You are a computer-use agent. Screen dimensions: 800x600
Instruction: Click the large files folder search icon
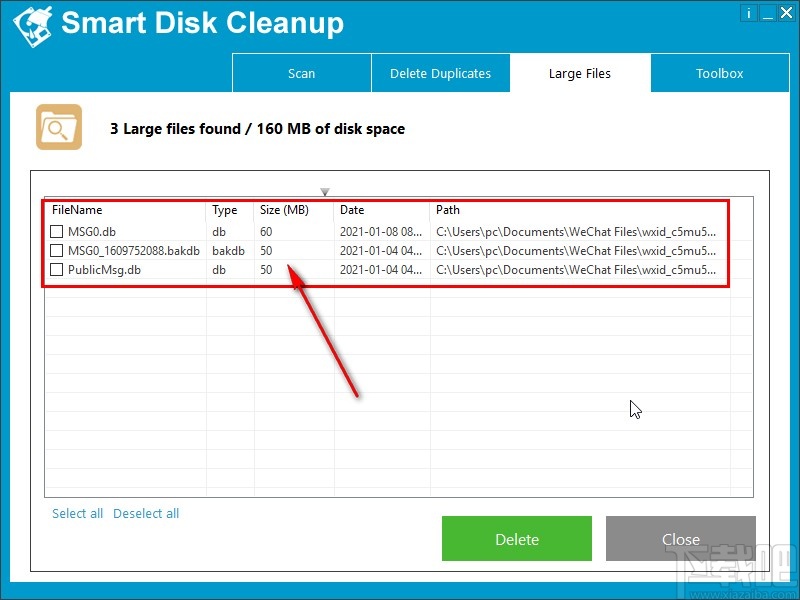pos(59,127)
